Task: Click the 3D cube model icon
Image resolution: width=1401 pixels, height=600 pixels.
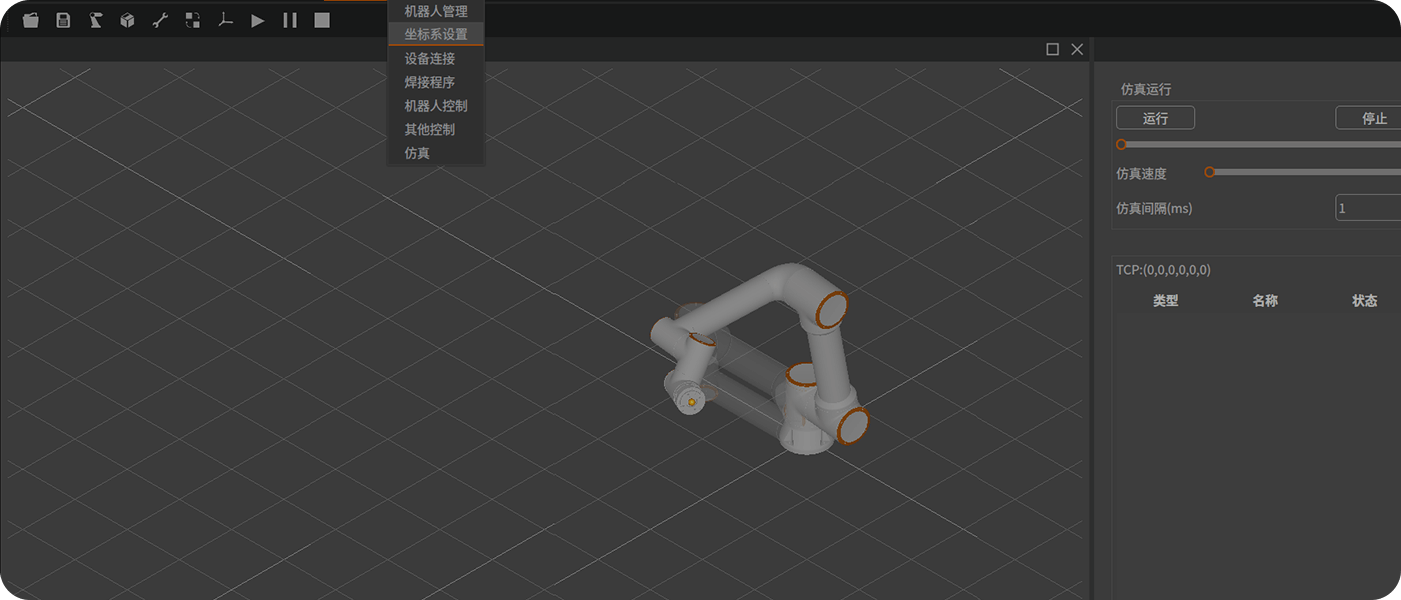Action: click(127, 20)
